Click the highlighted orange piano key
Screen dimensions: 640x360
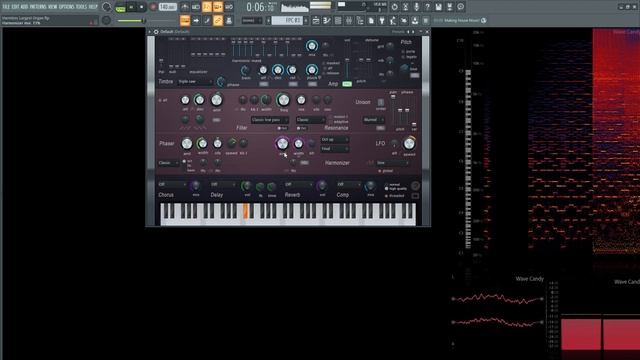pos(246,211)
